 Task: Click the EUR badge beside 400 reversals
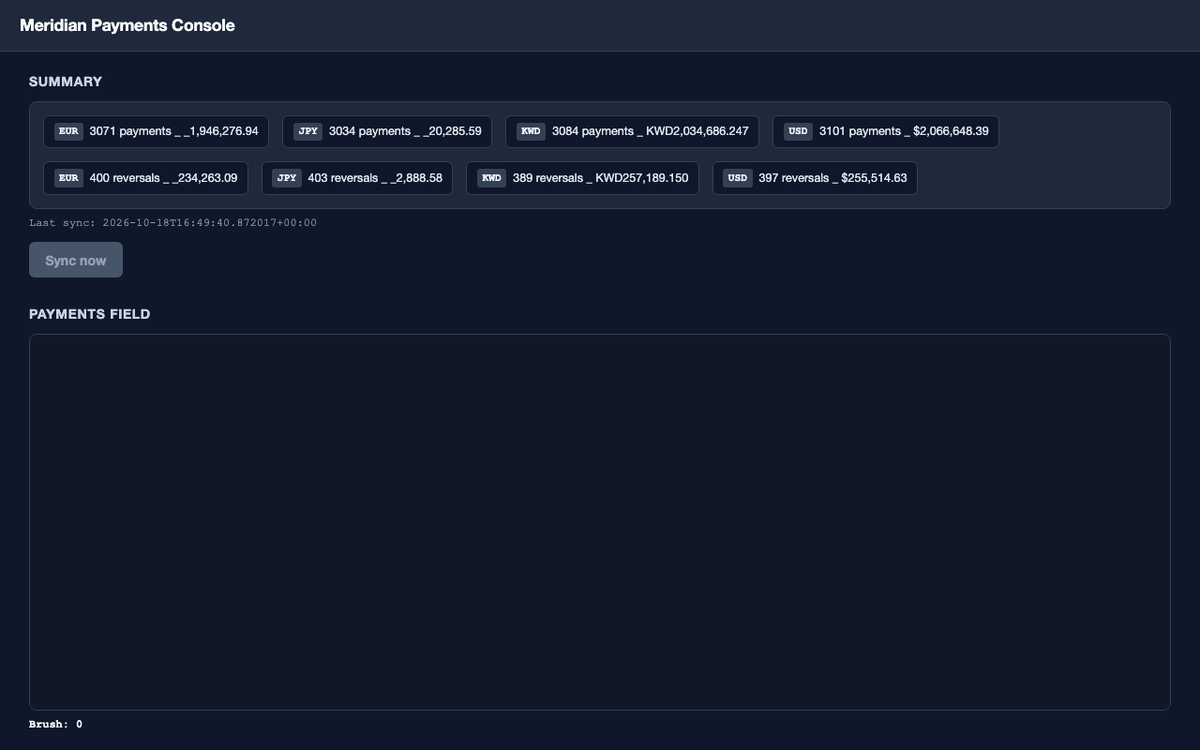68,178
